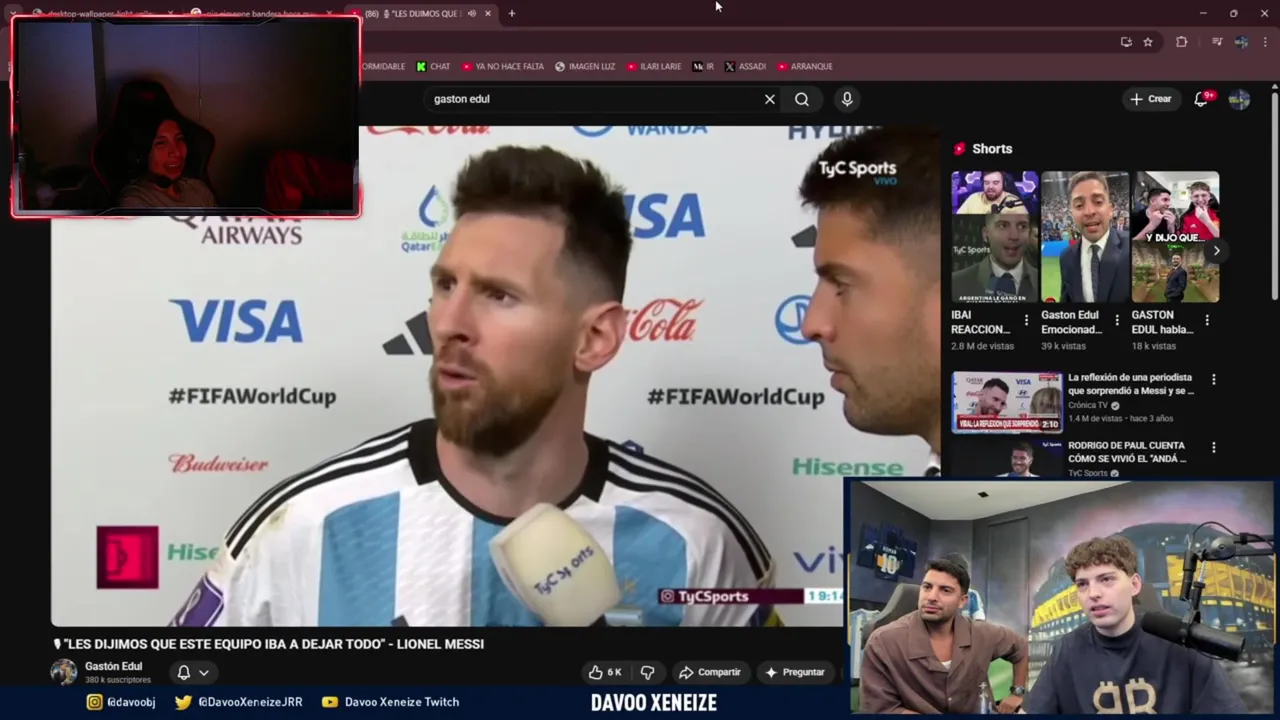Dislike the video with thumbs-down icon
The width and height of the screenshot is (1280, 720).
647,672
